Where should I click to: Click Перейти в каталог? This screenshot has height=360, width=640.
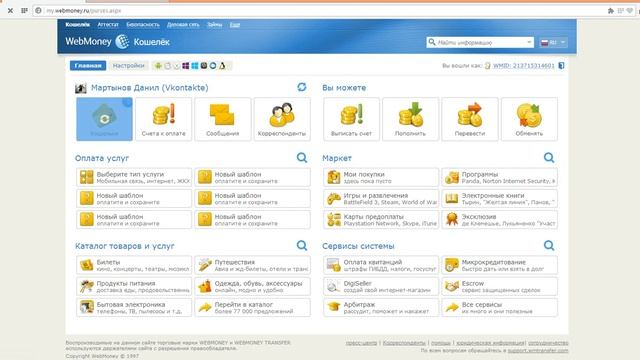click(252, 308)
